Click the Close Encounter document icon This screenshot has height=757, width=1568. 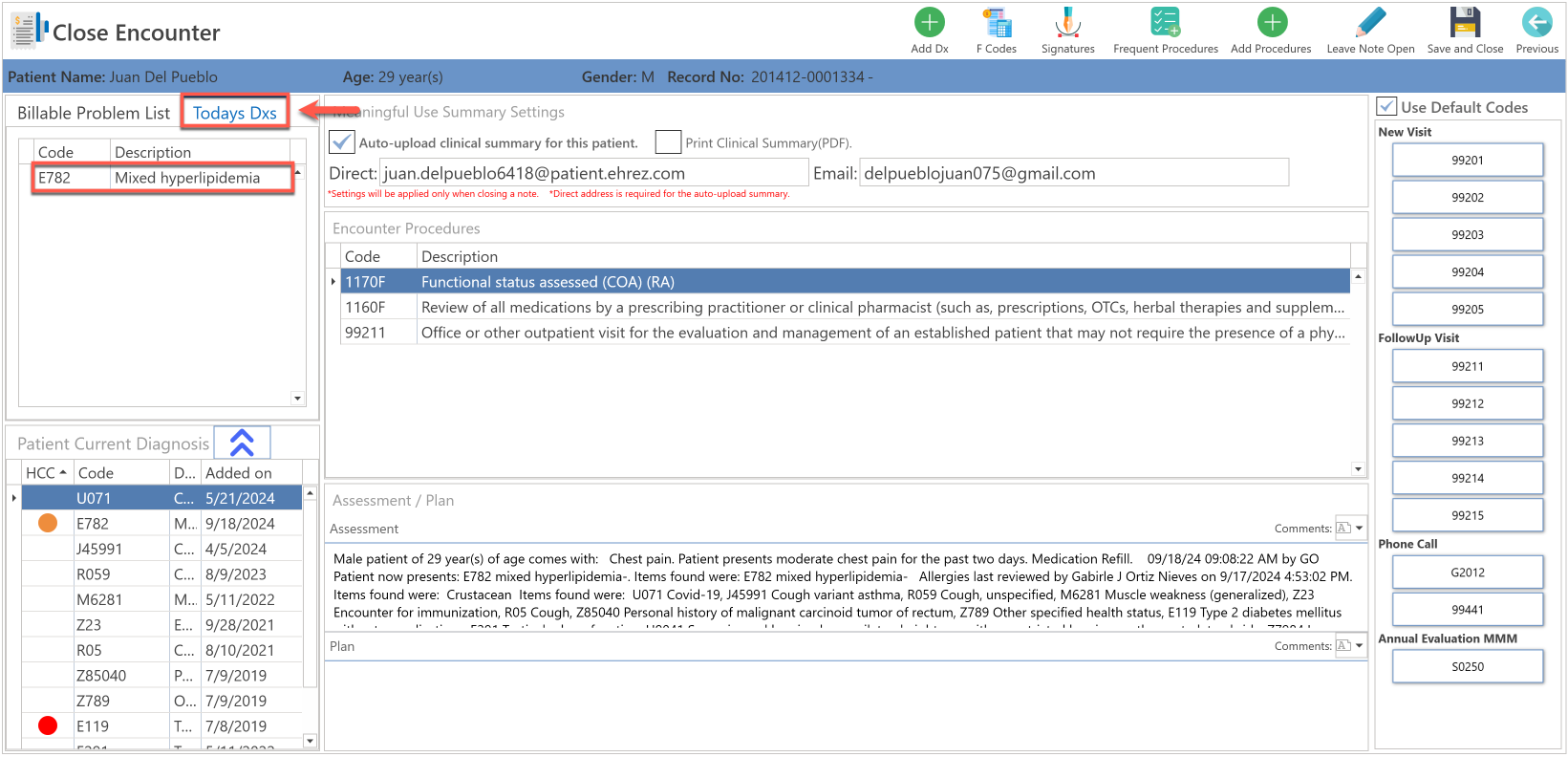coord(29,31)
